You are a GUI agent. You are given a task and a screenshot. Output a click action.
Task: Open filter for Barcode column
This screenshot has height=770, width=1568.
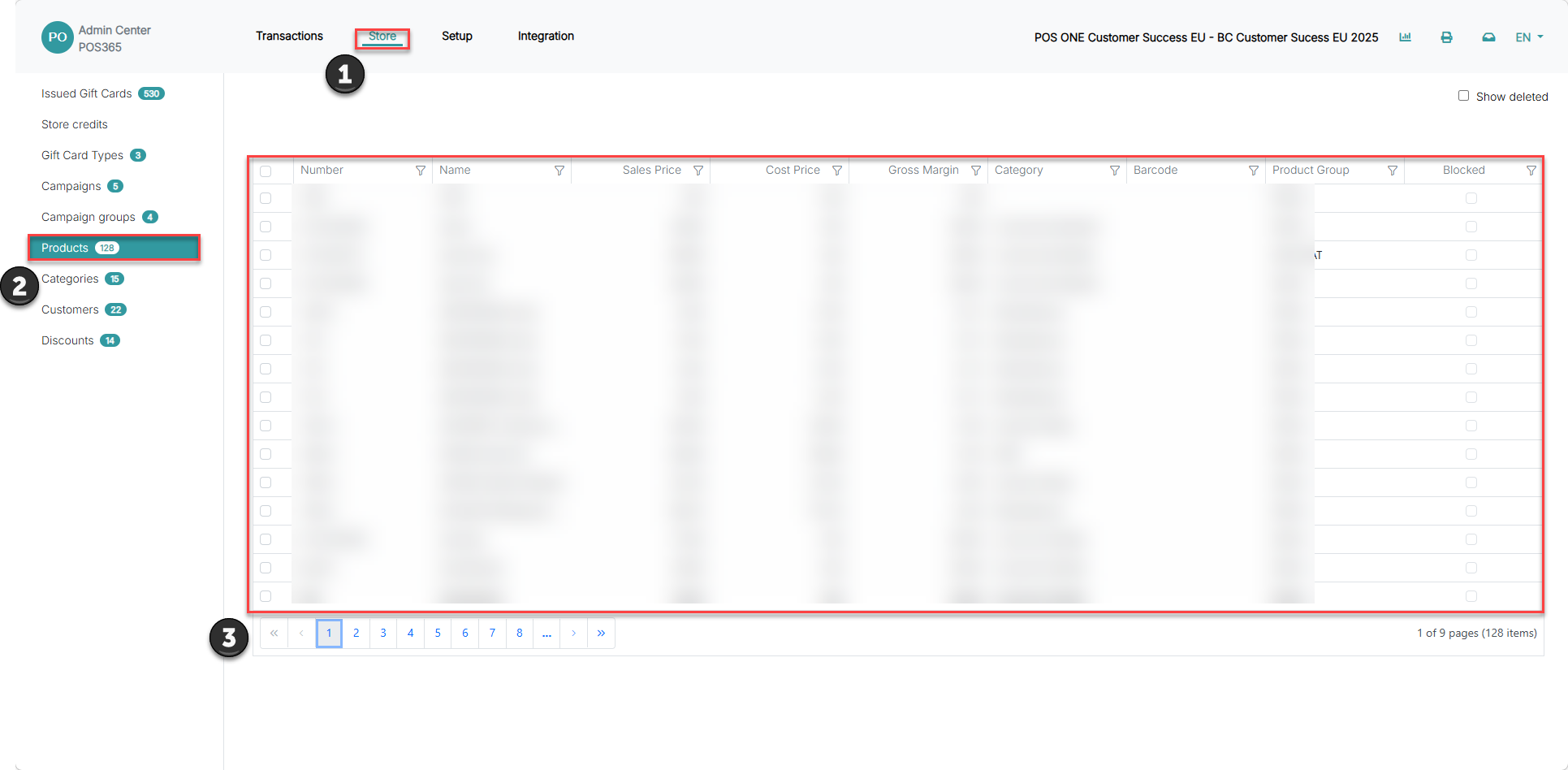[1253, 171]
